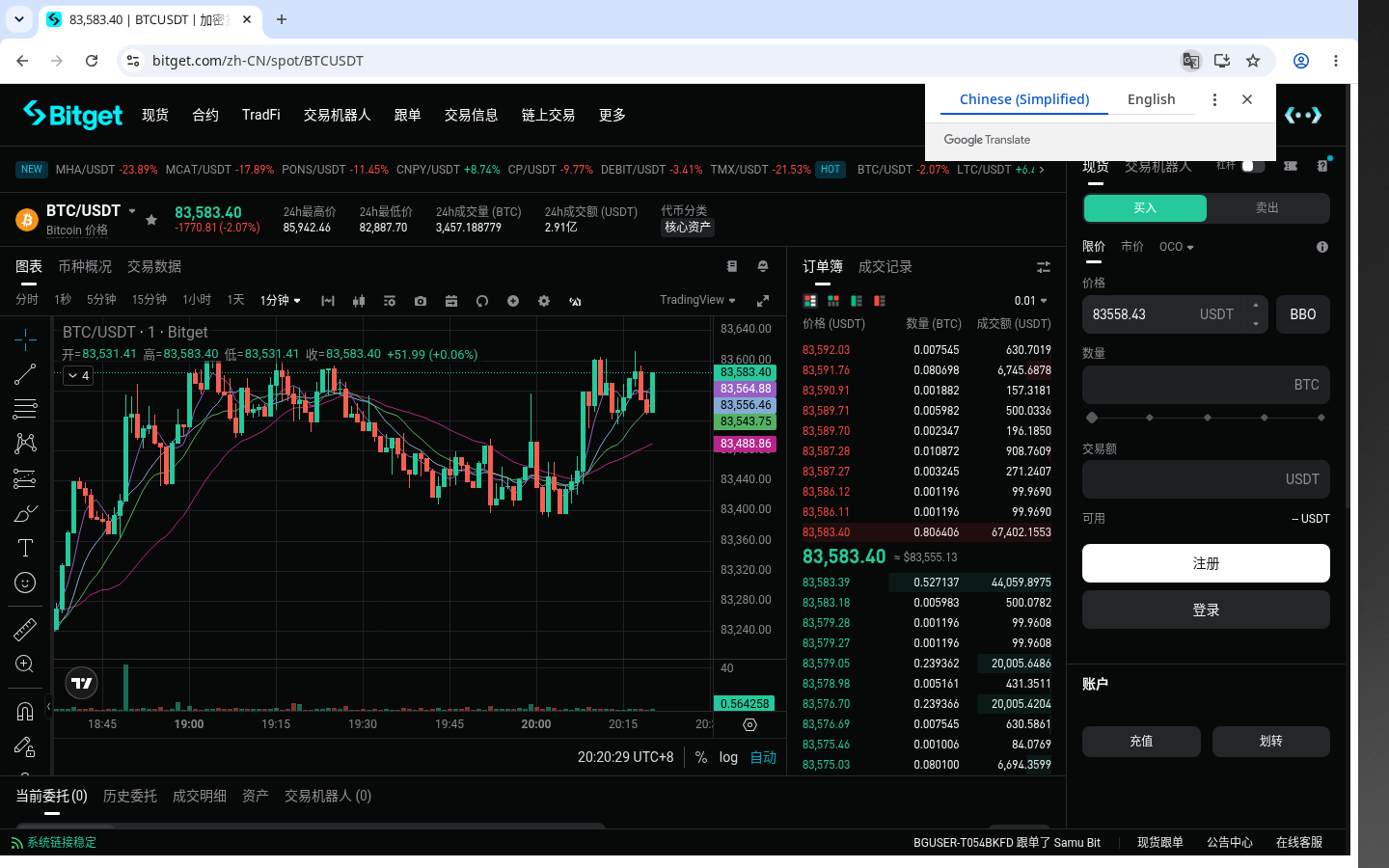The image size is (1389, 868).
Task: Expand BTC/USDT pair selector arrow
Action: 132,211
